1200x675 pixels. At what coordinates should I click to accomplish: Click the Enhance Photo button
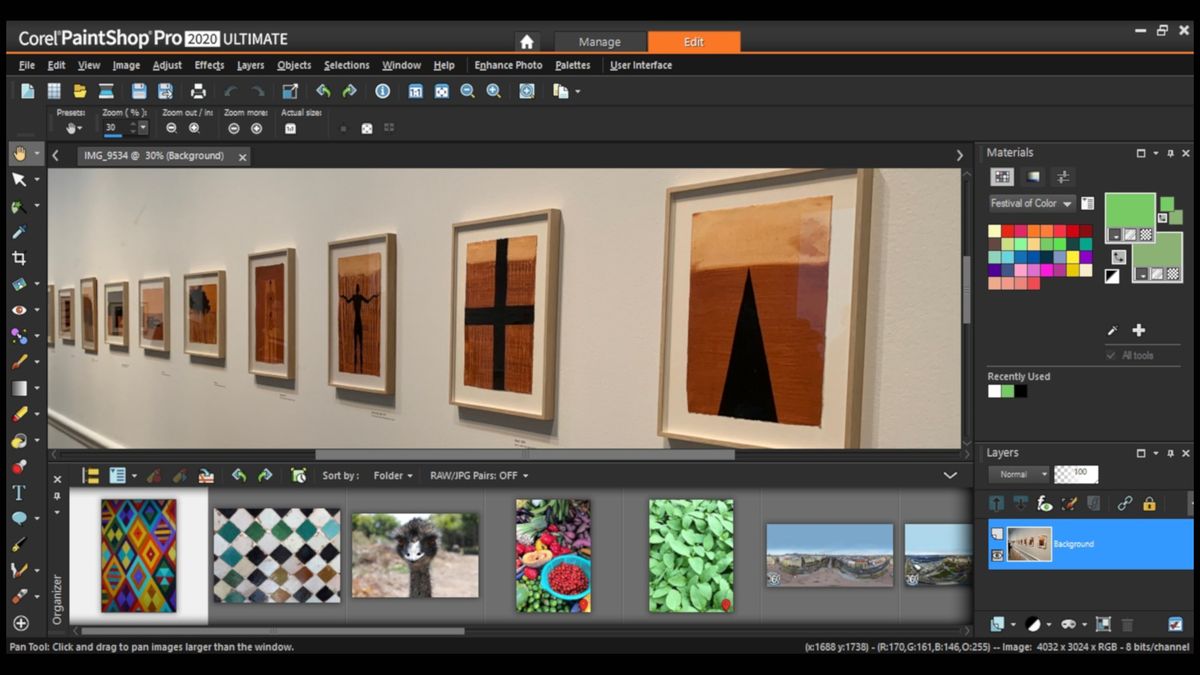tap(508, 65)
